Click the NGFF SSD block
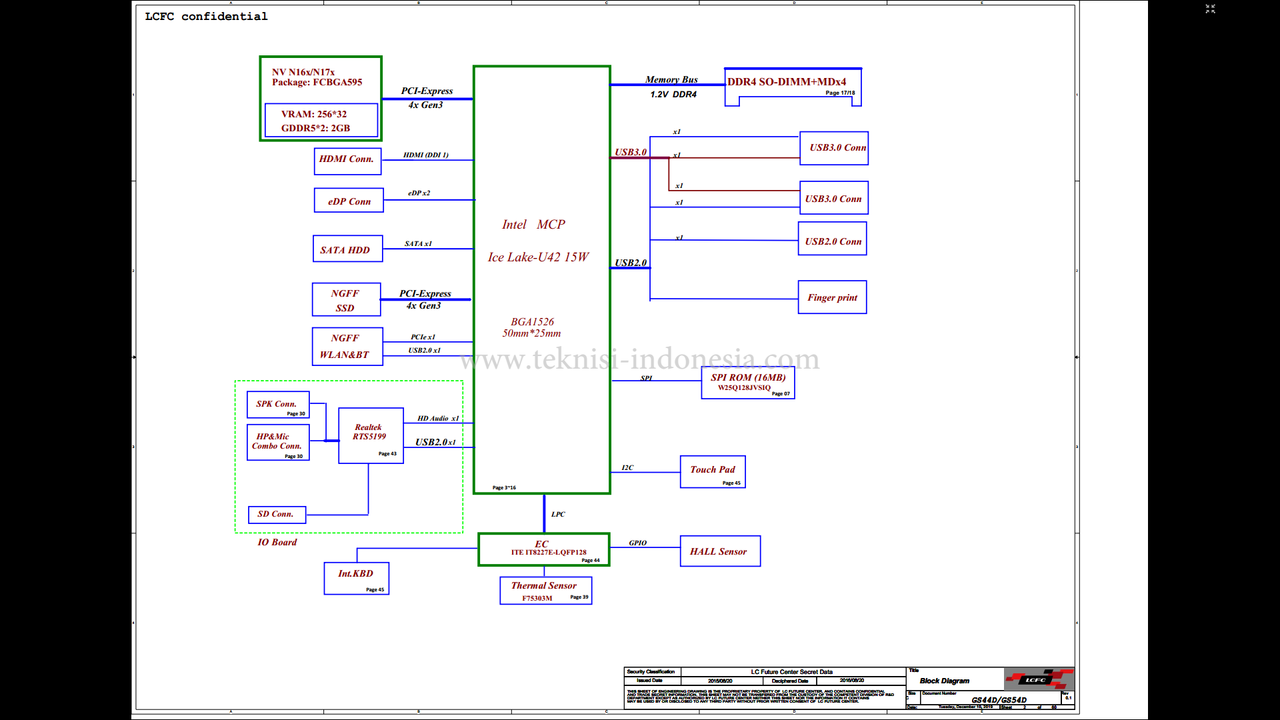 (x=347, y=300)
